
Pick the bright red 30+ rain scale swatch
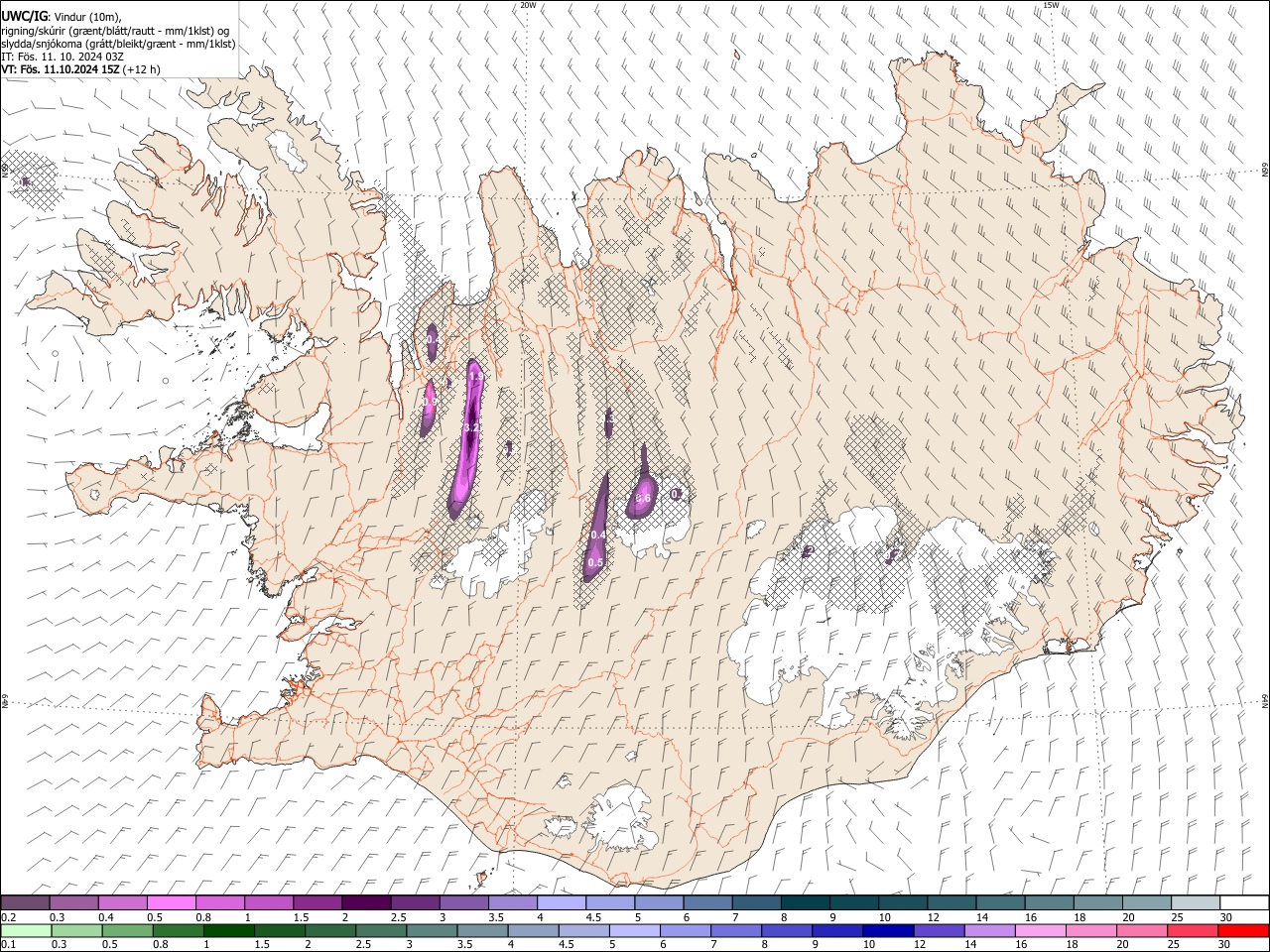1244,930
